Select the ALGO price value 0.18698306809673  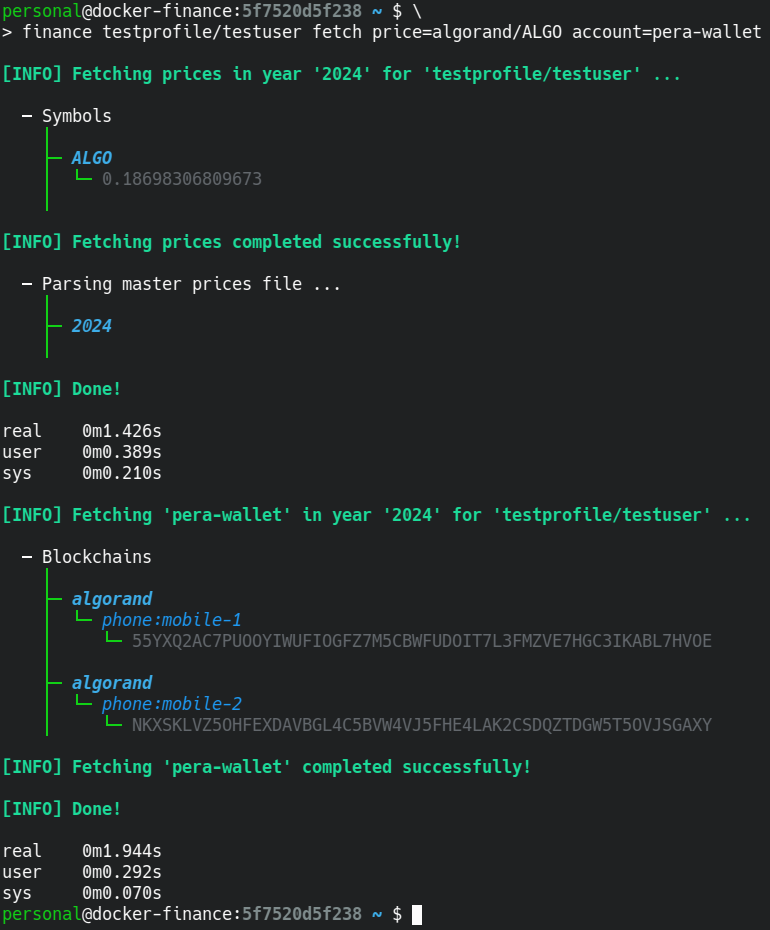[x=181, y=179]
